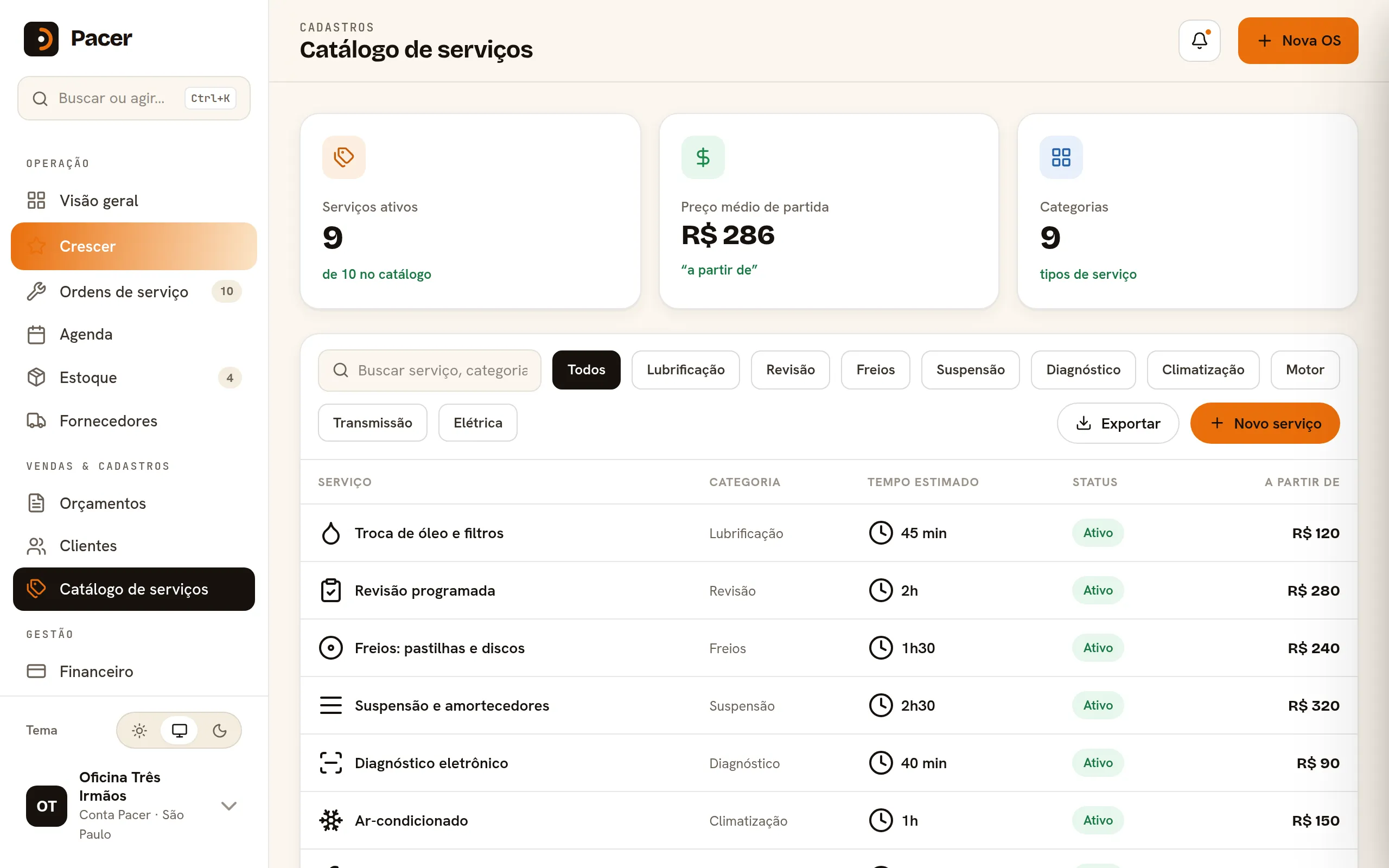Select the Todos filter chip
1389x868 pixels.
pyautogui.click(x=586, y=369)
